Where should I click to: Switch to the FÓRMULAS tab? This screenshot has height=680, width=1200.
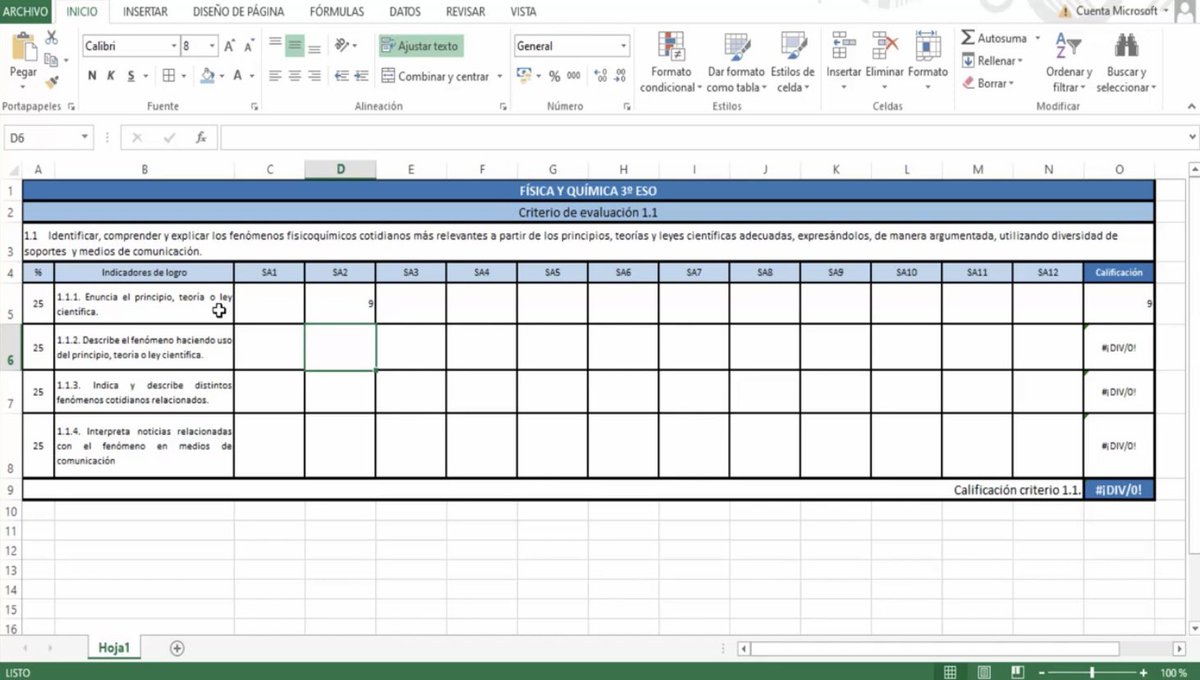pyautogui.click(x=337, y=12)
